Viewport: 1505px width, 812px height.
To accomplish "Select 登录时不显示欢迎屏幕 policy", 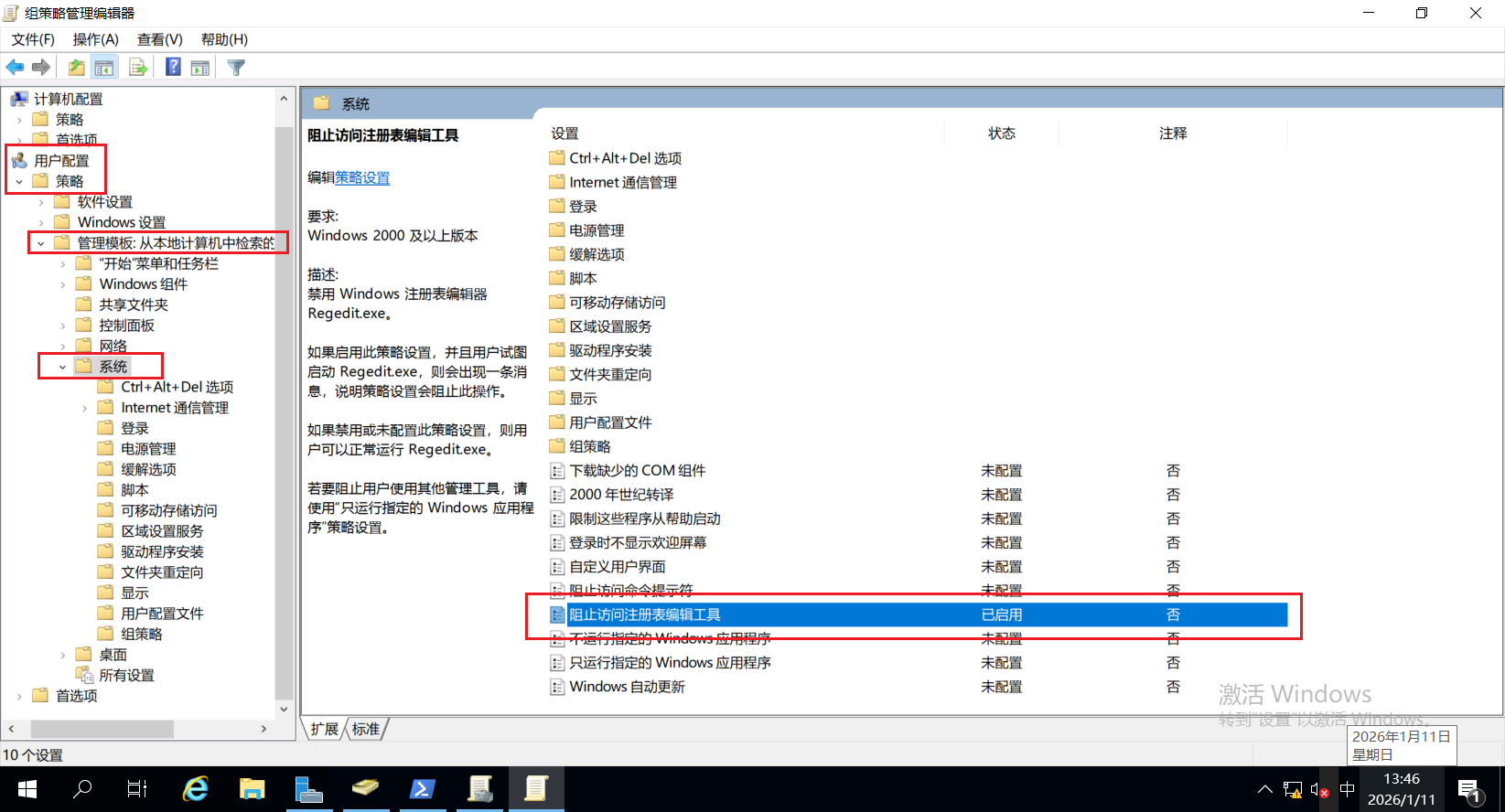I will (638, 543).
